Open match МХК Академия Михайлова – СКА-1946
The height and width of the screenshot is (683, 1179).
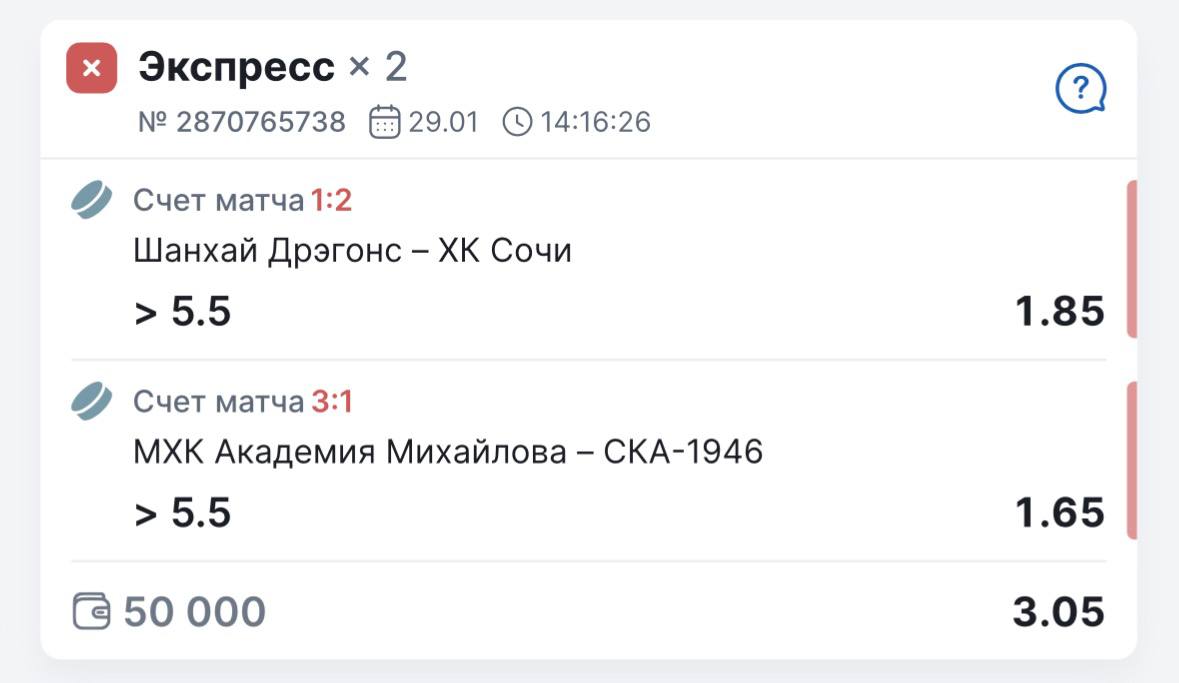click(448, 452)
